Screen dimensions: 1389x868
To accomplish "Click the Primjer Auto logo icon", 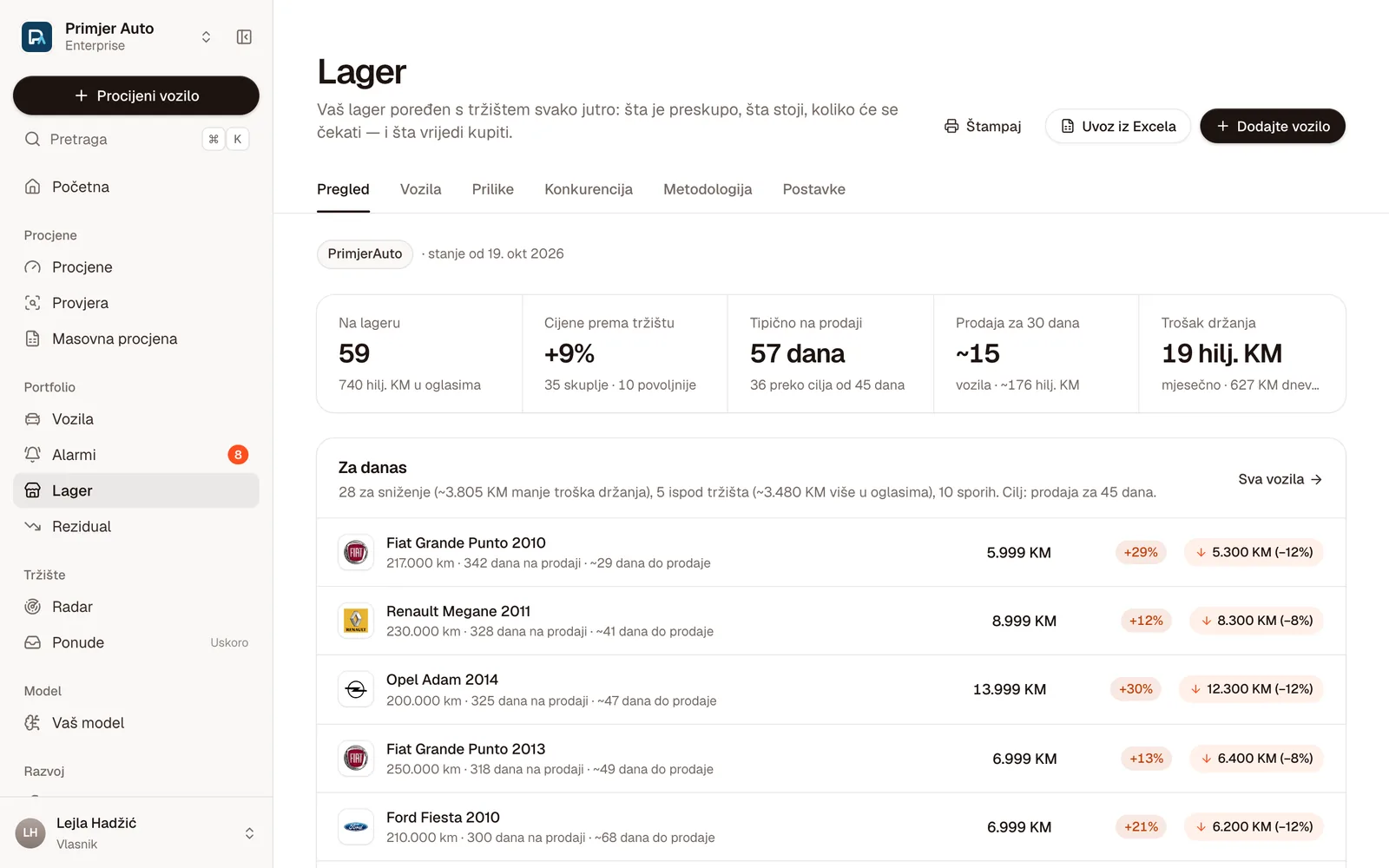I will (x=36, y=36).
